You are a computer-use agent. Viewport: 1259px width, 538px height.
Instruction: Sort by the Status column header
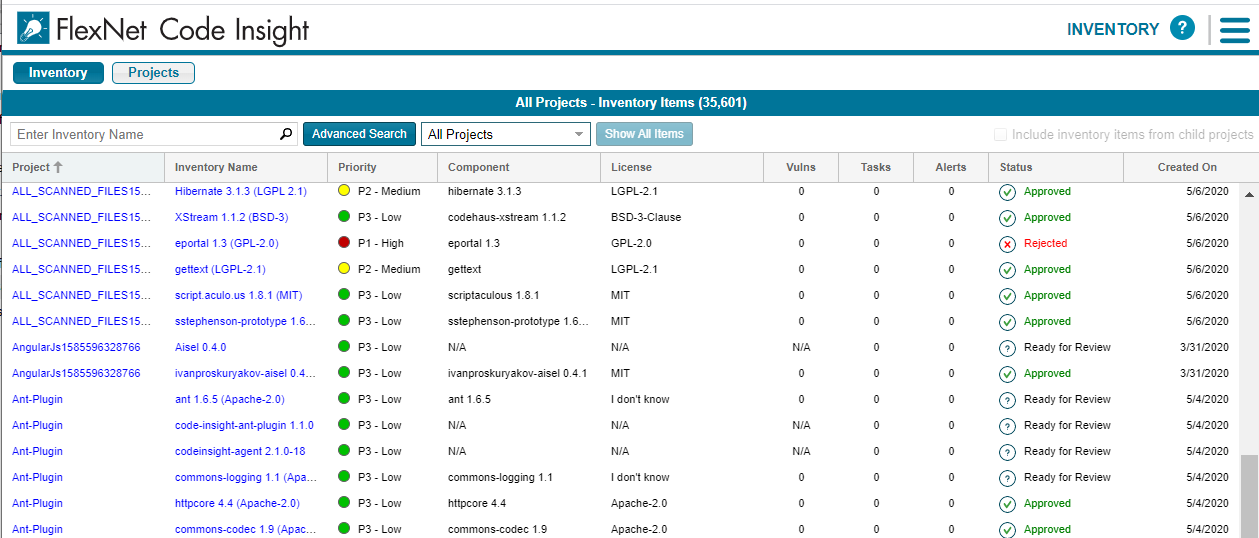1056,167
